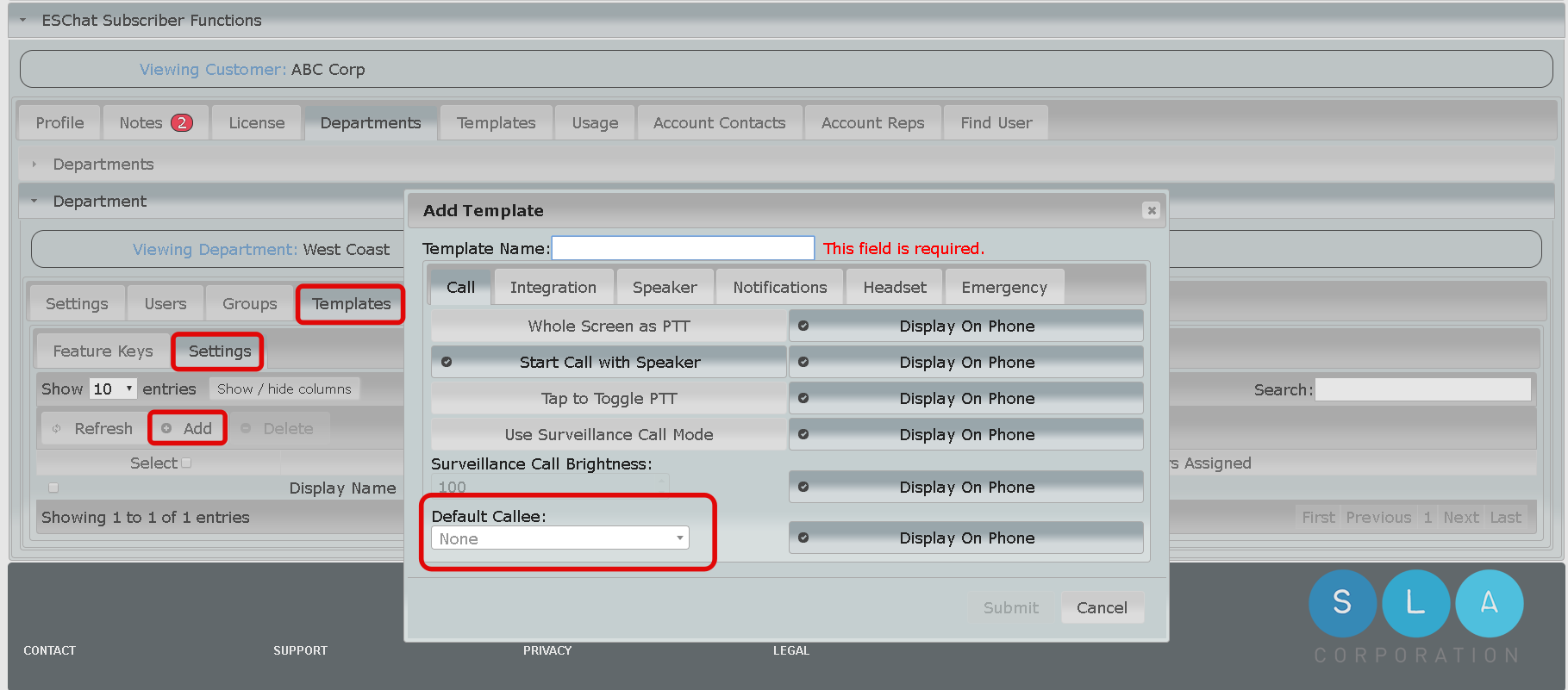Click the L circle logo

[x=1415, y=602]
